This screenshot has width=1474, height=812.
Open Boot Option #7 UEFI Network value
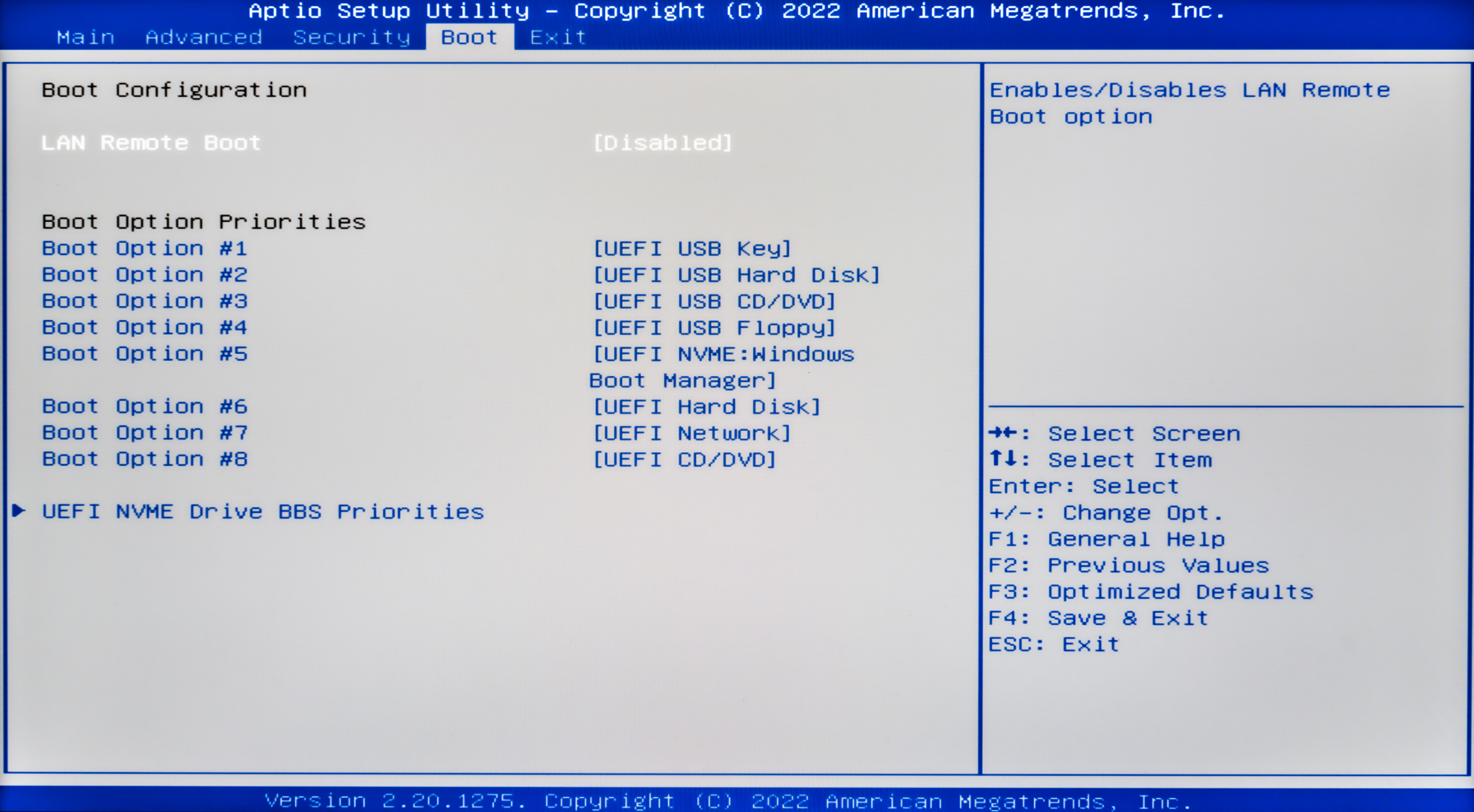692,433
